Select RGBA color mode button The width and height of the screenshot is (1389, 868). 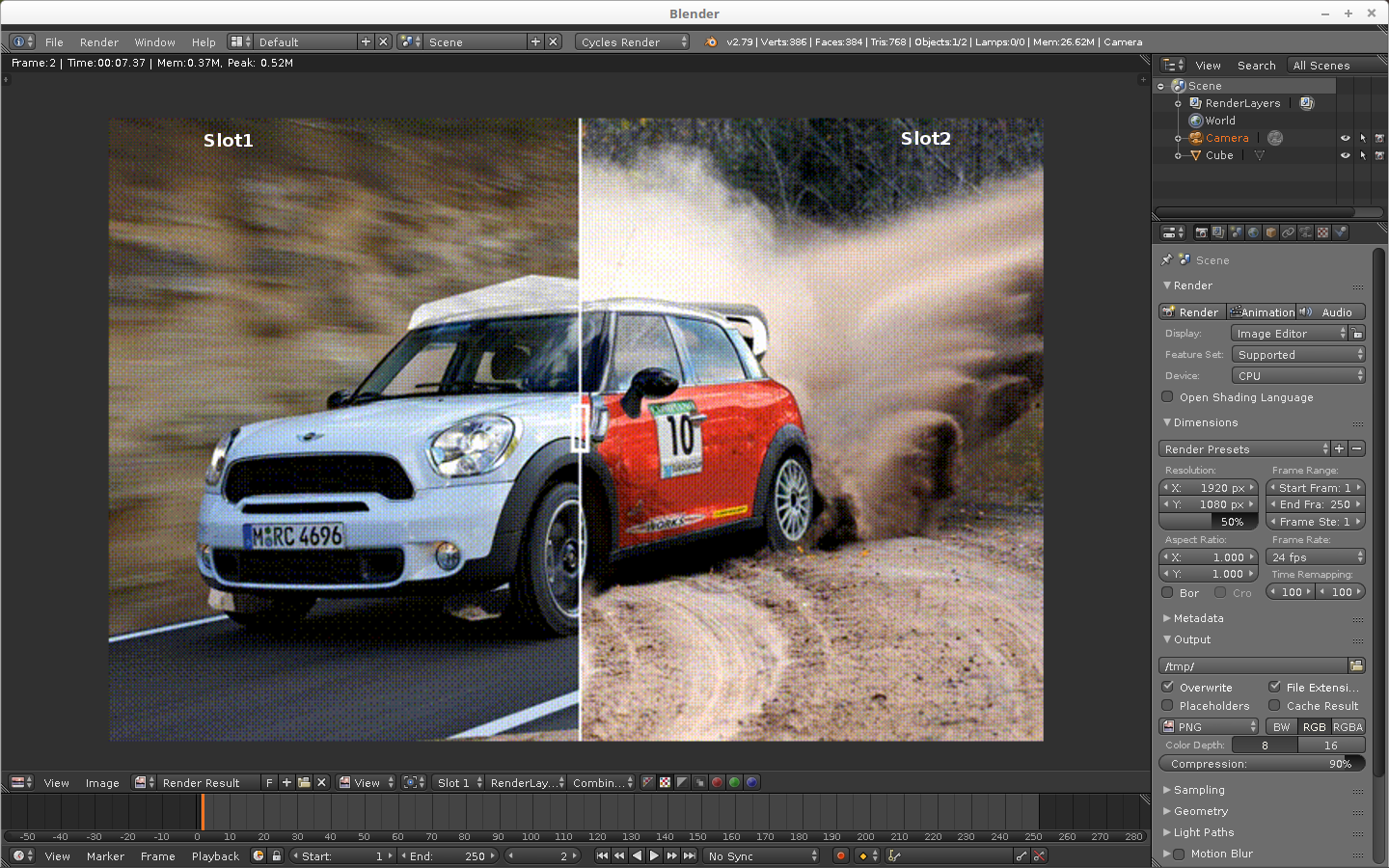pos(1348,726)
